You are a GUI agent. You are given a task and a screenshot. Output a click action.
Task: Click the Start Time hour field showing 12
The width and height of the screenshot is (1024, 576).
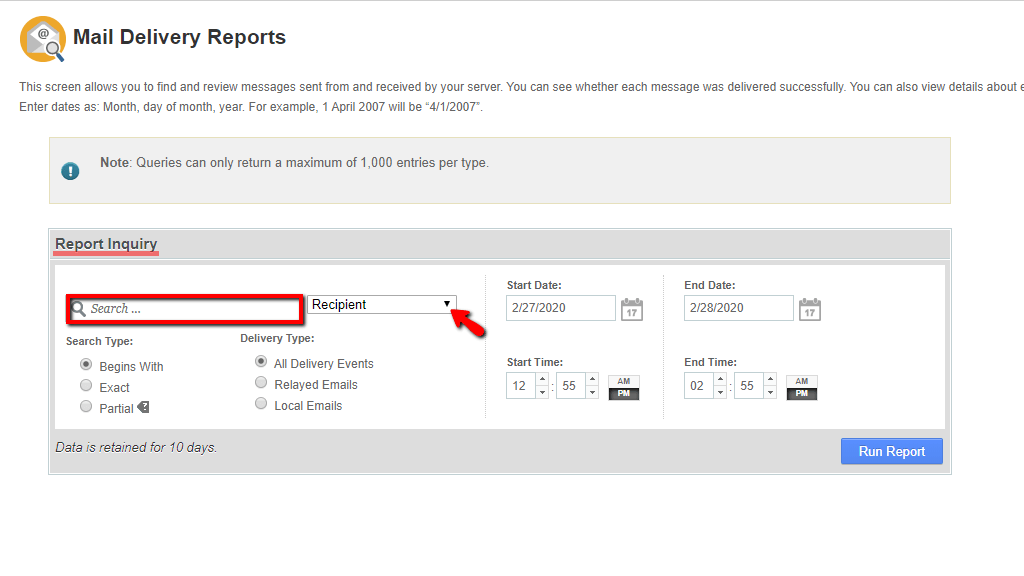pyautogui.click(x=521, y=385)
